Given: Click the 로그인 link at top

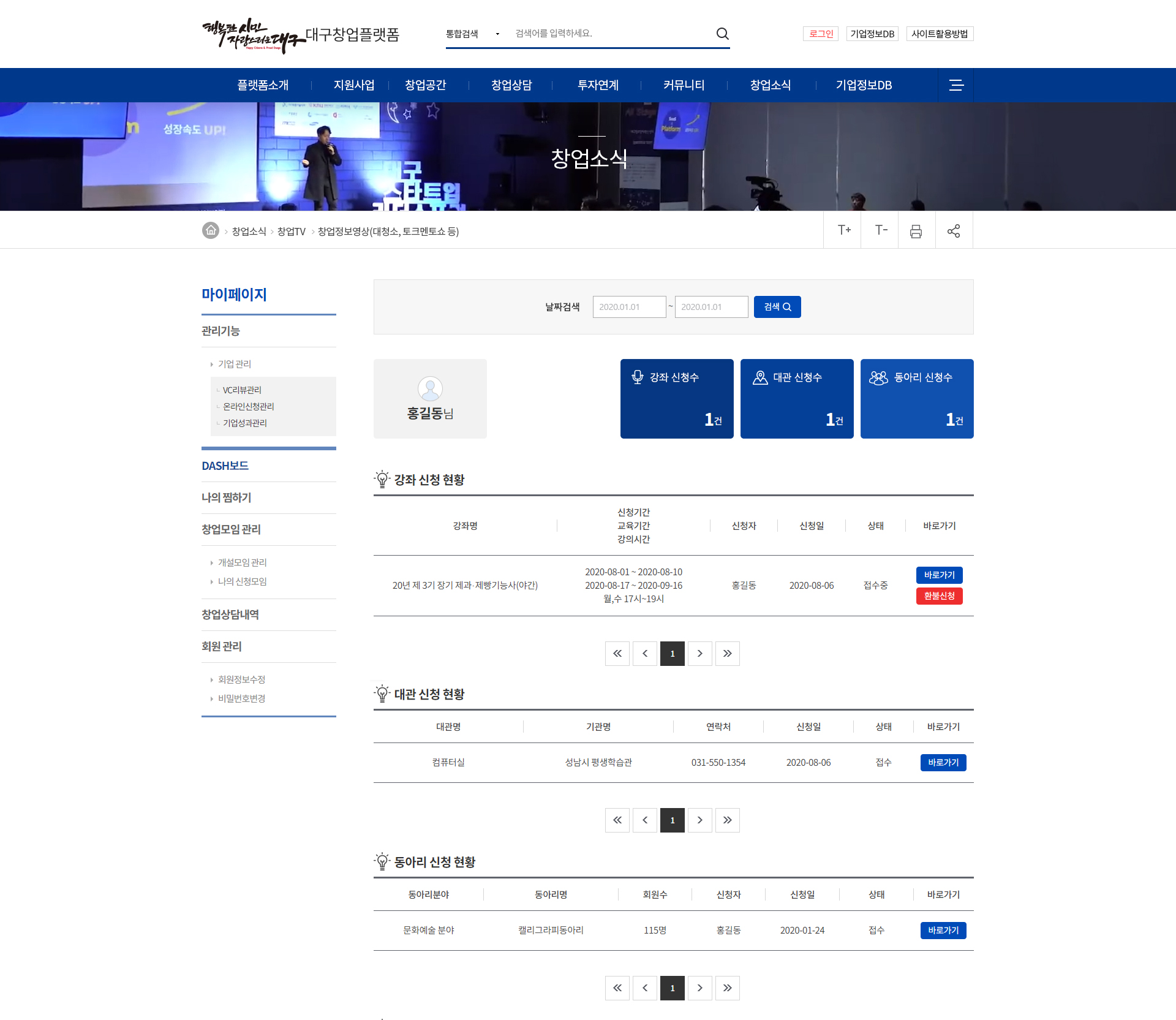Looking at the screenshot, I should tap(821, 34).
